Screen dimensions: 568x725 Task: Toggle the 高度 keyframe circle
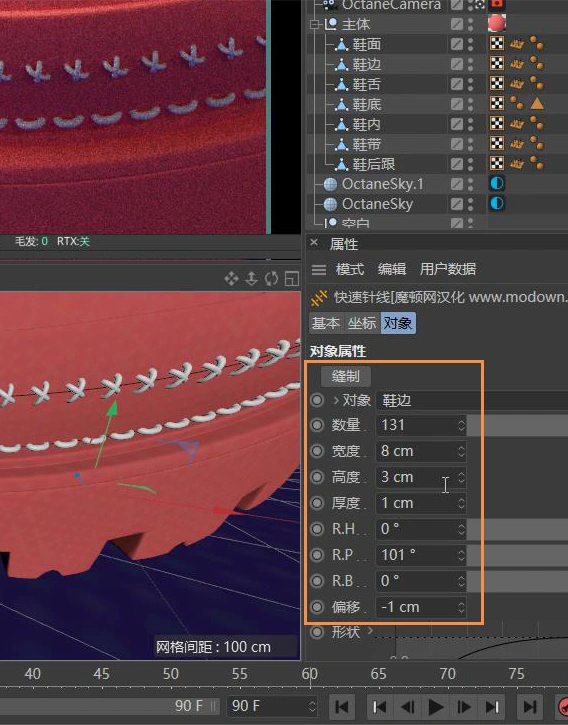pyautogui.click(x=317, y=477)
